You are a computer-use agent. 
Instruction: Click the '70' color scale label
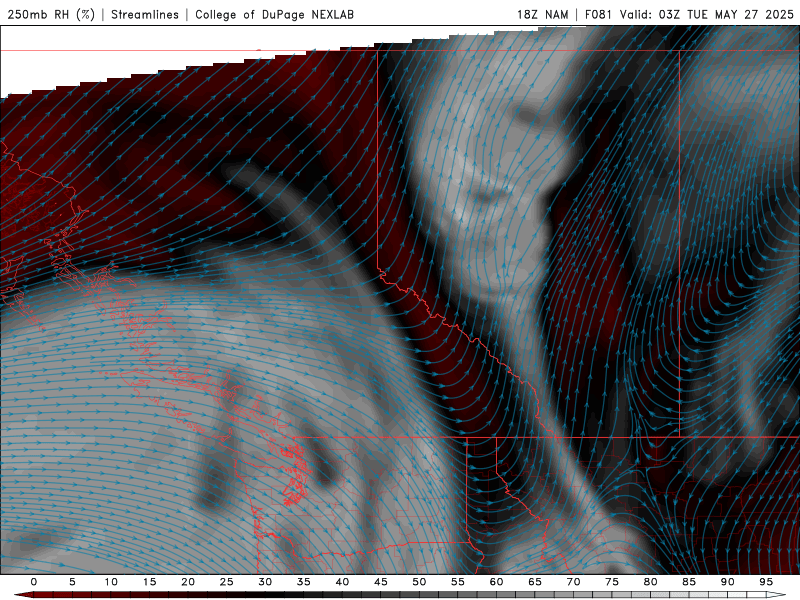[x=573, y=582]
